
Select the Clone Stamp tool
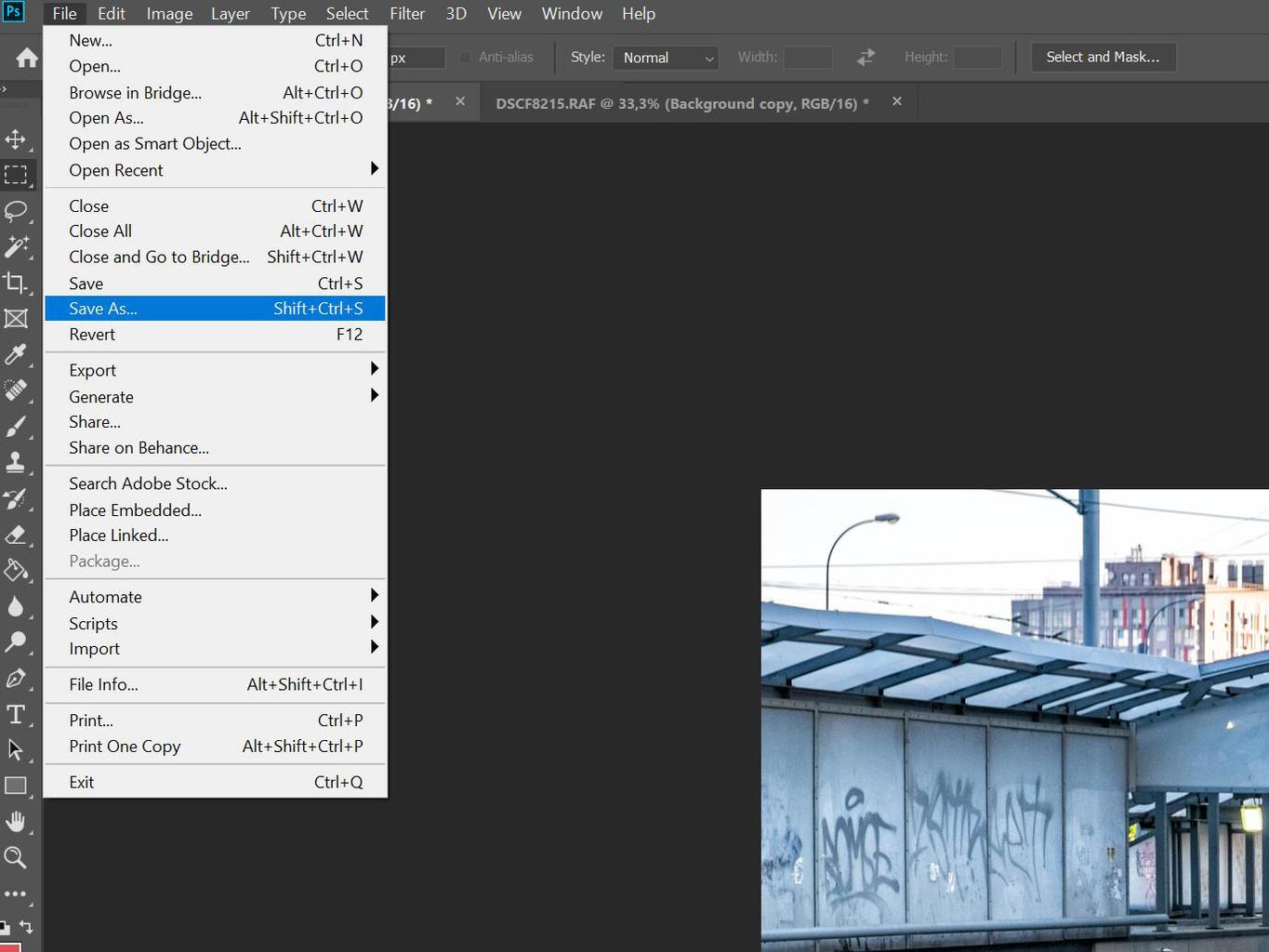pos(16,462)
